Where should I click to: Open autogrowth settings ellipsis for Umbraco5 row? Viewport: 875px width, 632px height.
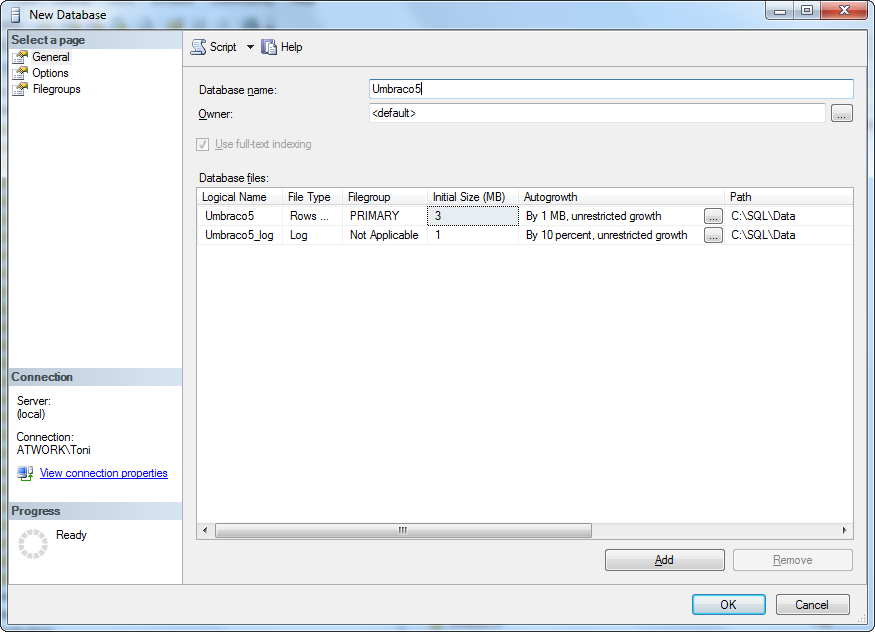713,216
